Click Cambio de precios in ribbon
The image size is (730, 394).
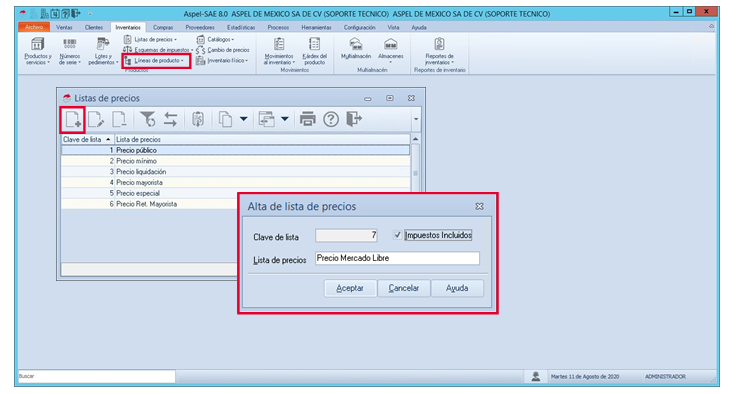(223, 50)
